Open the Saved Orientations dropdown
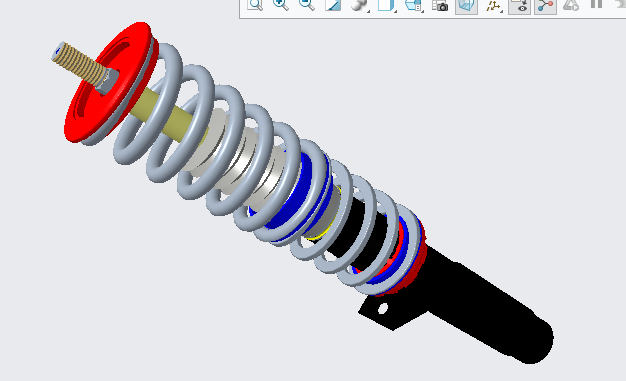 pyautogui.click(x=386, y=6)
